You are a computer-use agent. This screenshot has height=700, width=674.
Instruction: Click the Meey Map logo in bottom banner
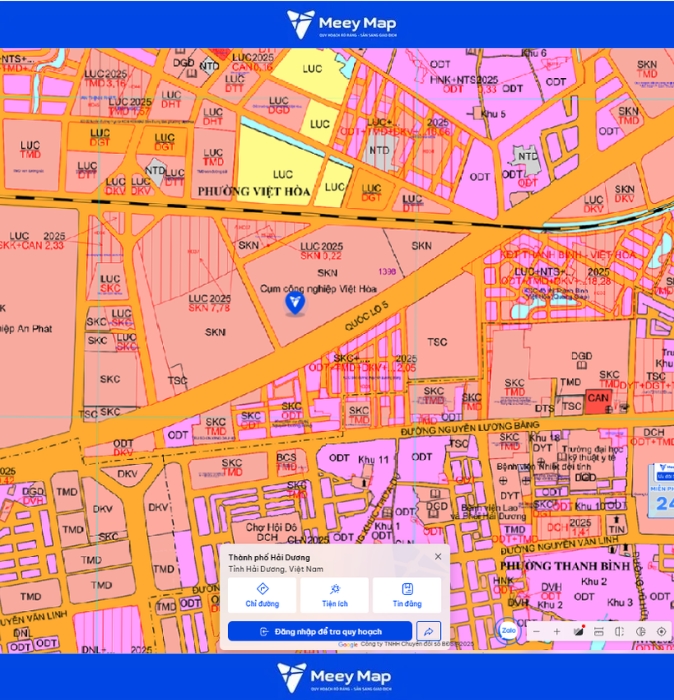click(334, 677)
